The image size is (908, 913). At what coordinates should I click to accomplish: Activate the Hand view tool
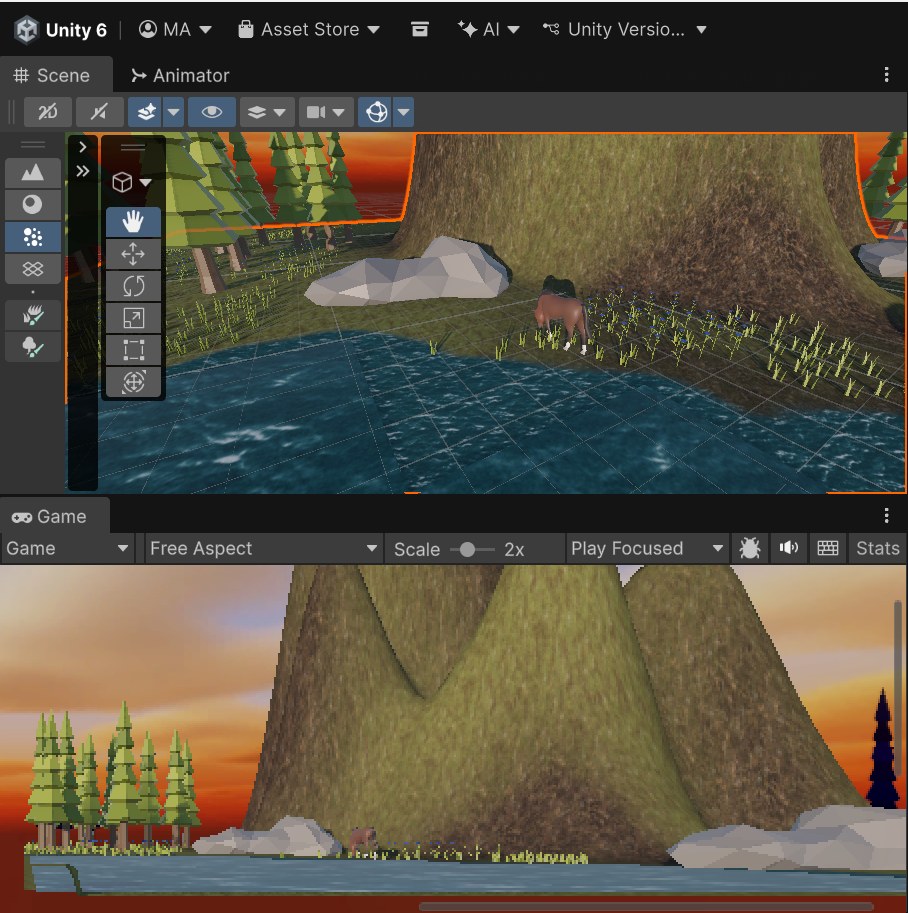(x=133, y=222)
